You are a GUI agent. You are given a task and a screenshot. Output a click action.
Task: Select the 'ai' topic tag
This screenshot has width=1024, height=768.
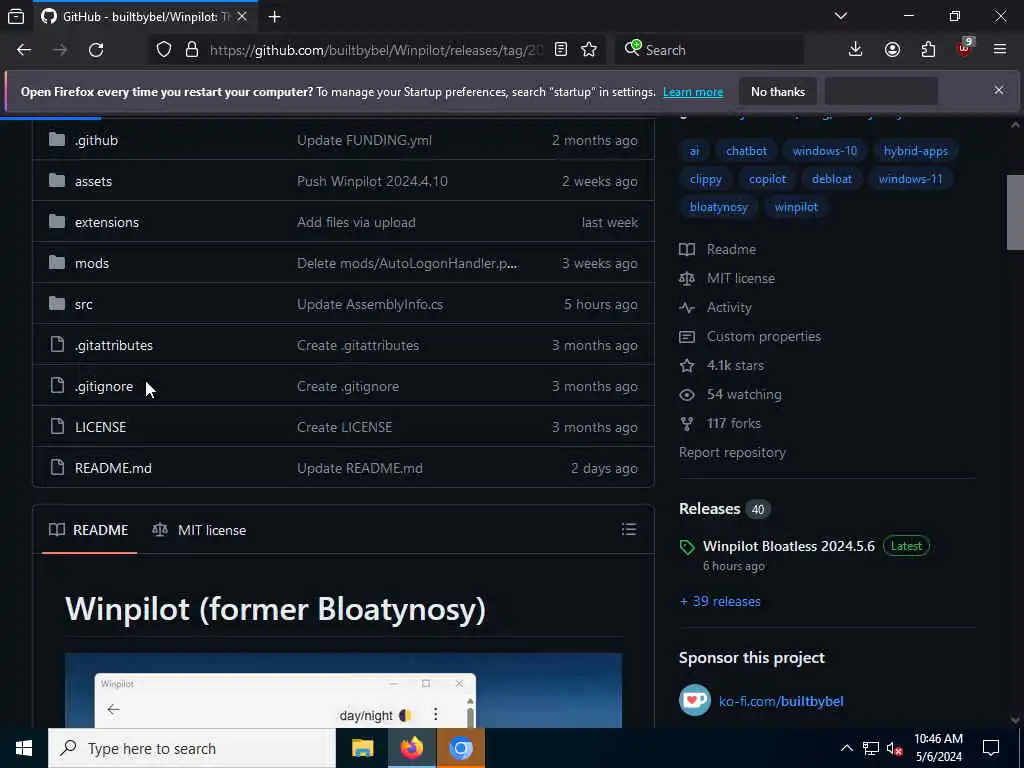pos(694,151)
